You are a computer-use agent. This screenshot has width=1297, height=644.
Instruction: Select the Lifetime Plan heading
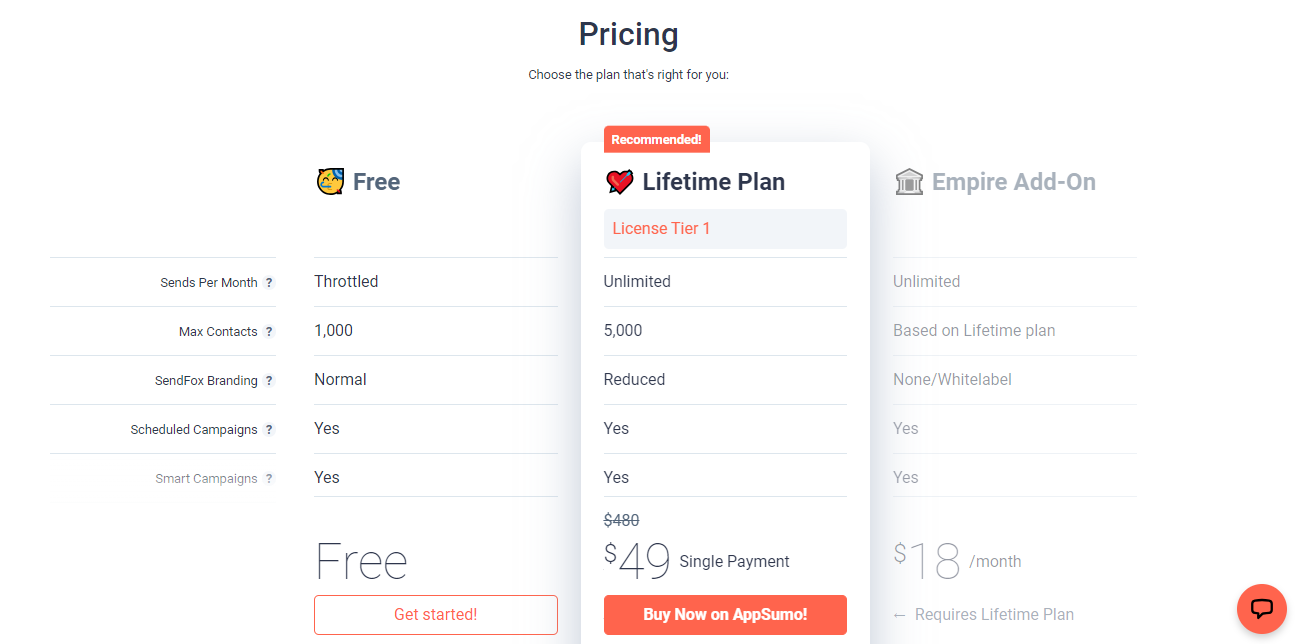coord(713,182)
